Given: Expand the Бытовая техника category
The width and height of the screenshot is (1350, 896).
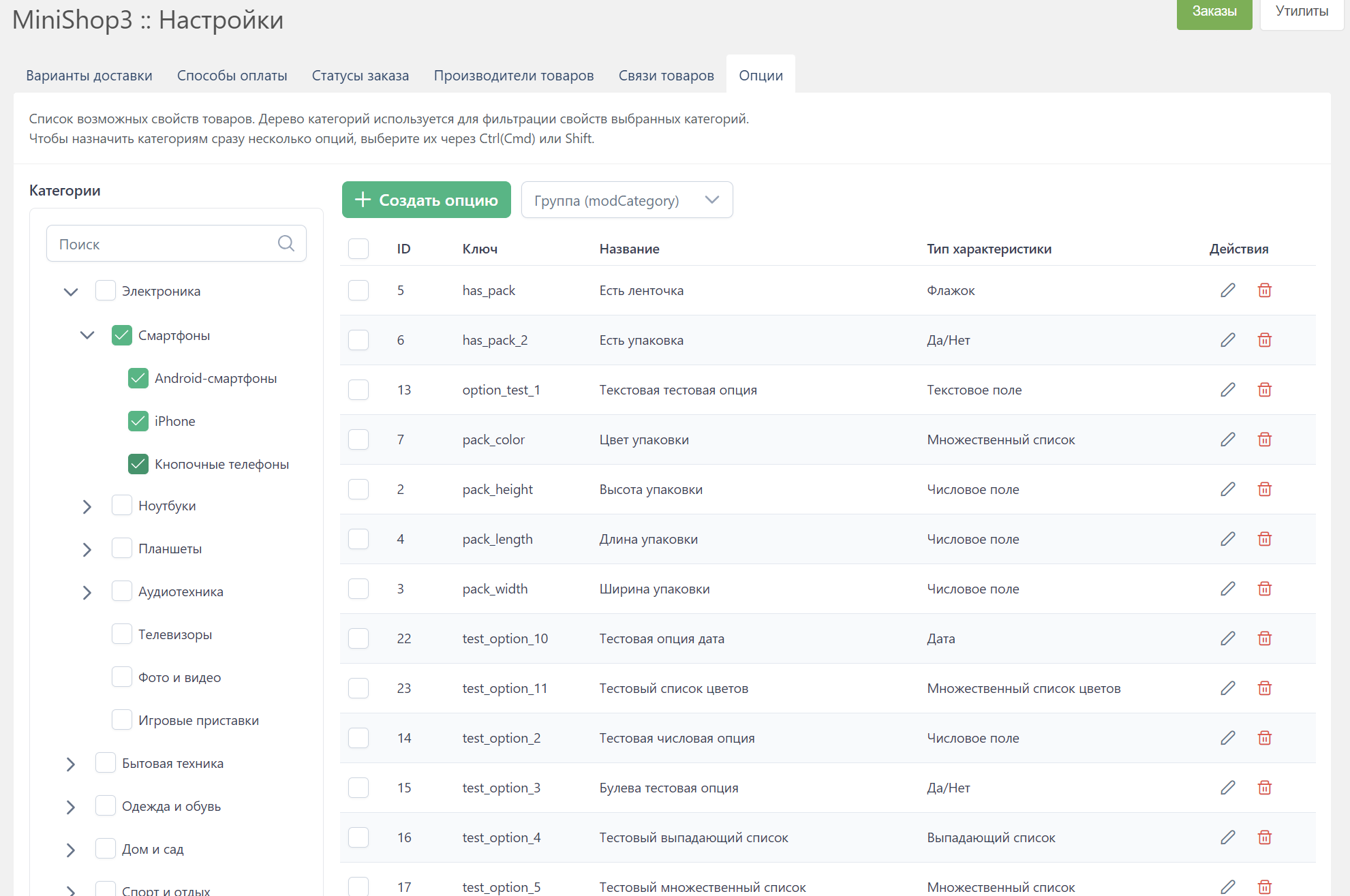Looking at the screenshot, I should [x=71, y=764].
